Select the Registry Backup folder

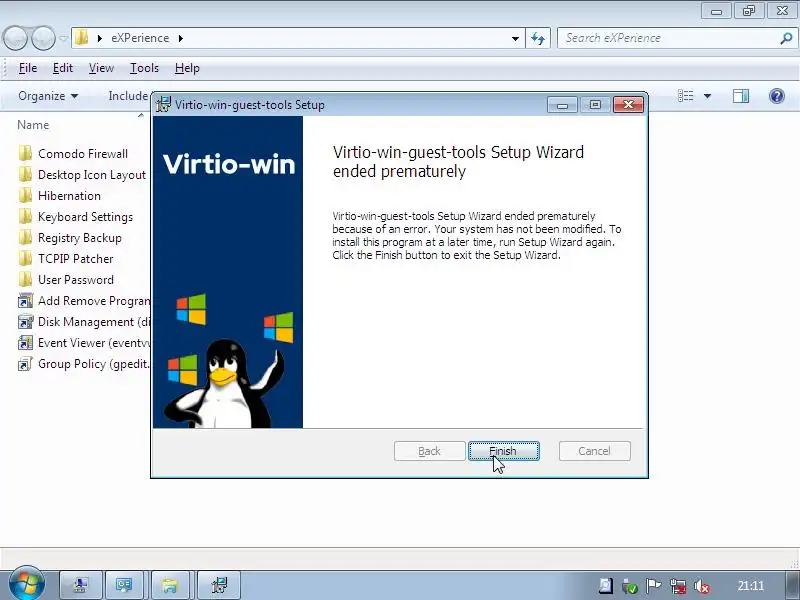click(80, 238)
